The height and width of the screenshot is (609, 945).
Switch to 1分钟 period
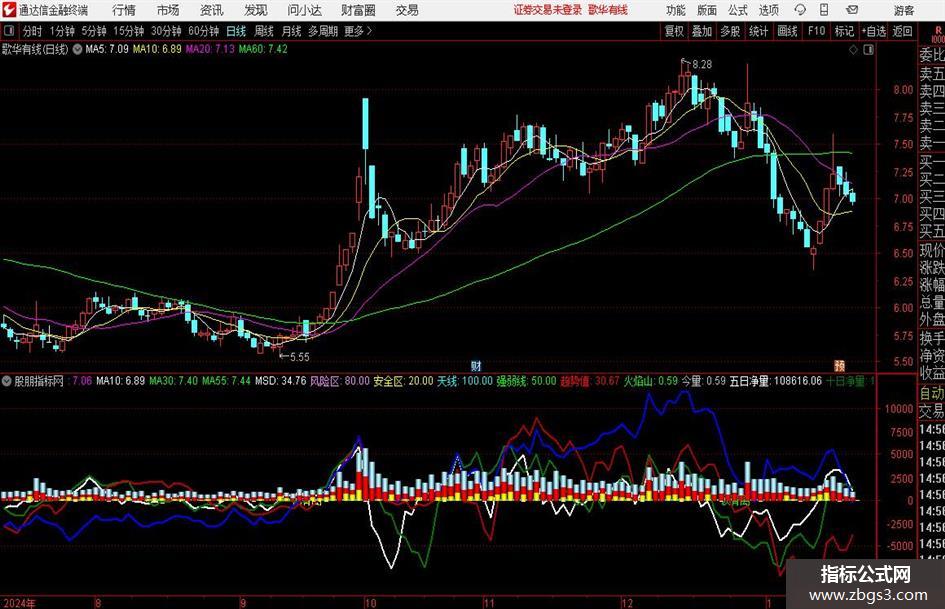pyautogui.click(x=62, y=31)
